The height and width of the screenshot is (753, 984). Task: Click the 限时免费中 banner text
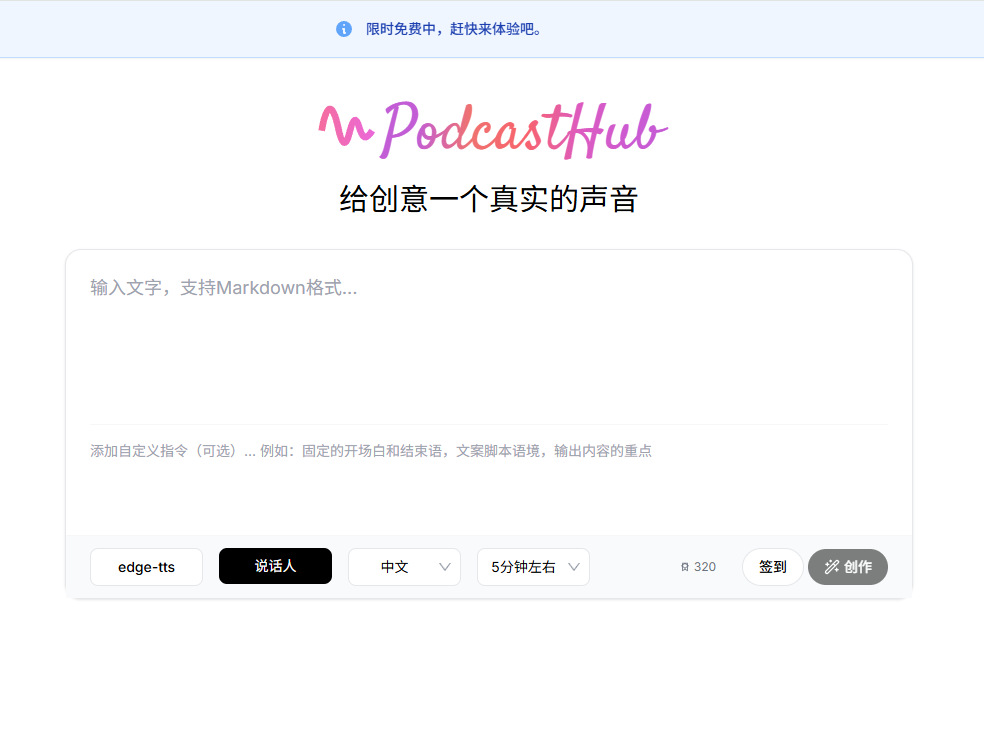454,29
